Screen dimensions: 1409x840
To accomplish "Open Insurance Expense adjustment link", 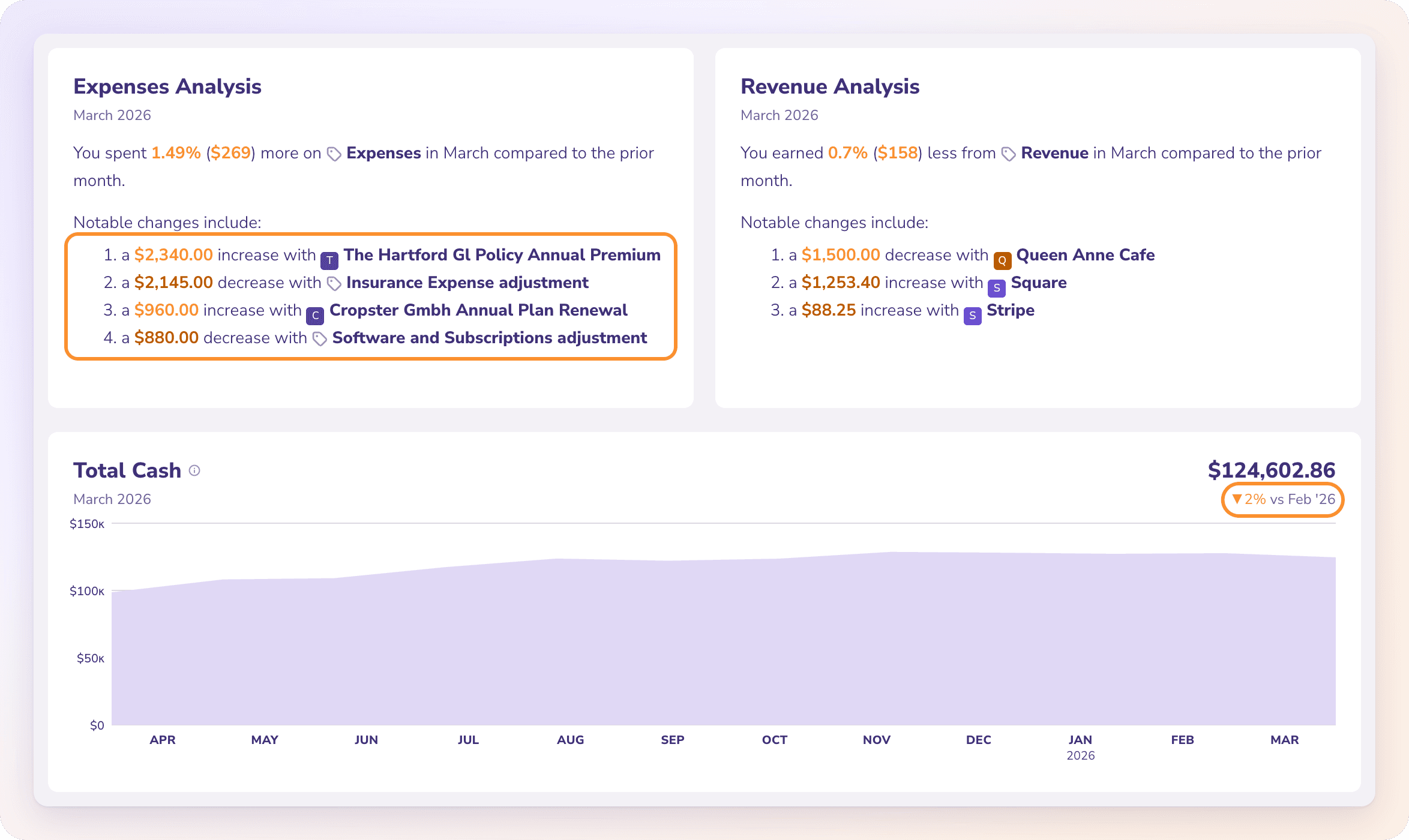I will (x=467, y=283).
